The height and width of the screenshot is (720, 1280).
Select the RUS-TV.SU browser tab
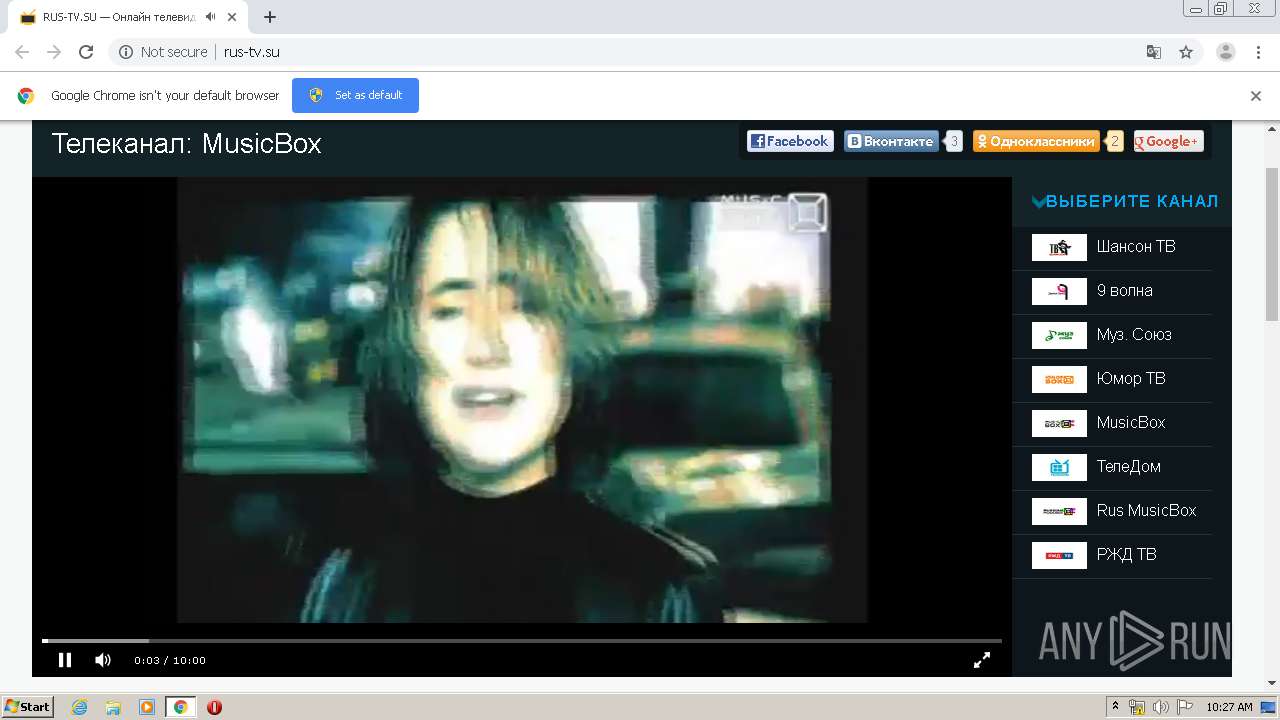pos(130,17)
